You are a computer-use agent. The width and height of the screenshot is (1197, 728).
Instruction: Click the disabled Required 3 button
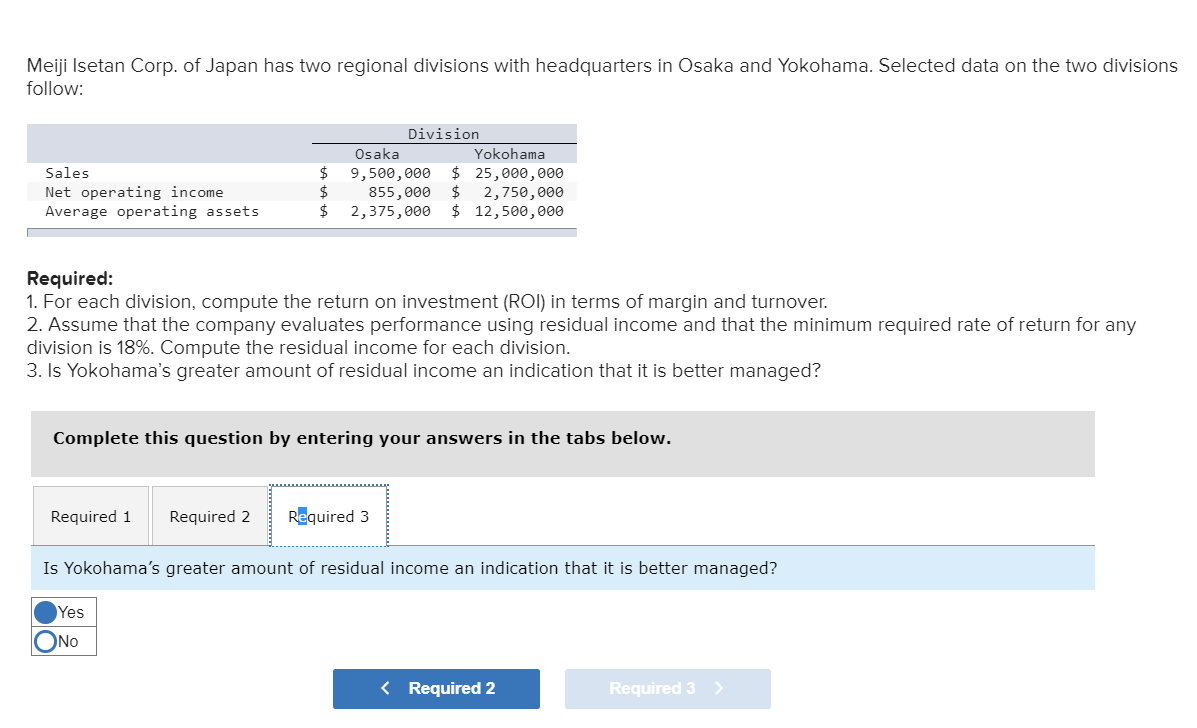[667, 688]
